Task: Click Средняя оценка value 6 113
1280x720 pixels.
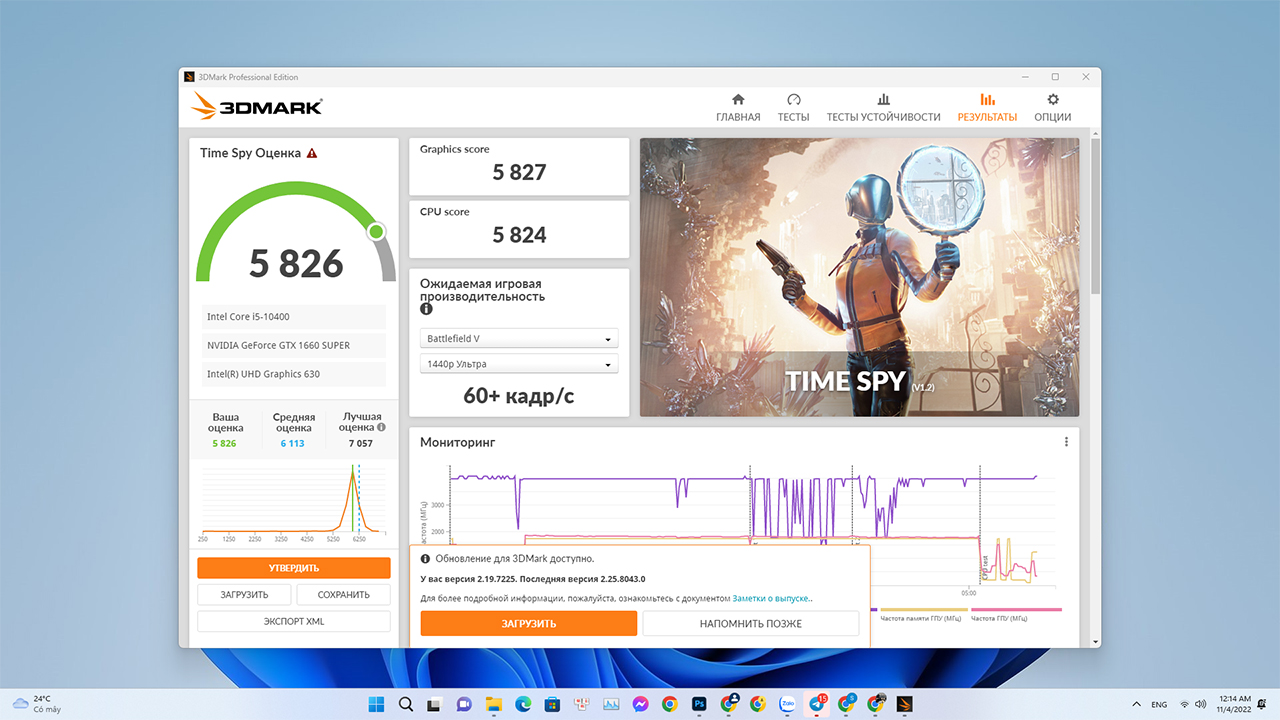Action: (x=292, y=443)
